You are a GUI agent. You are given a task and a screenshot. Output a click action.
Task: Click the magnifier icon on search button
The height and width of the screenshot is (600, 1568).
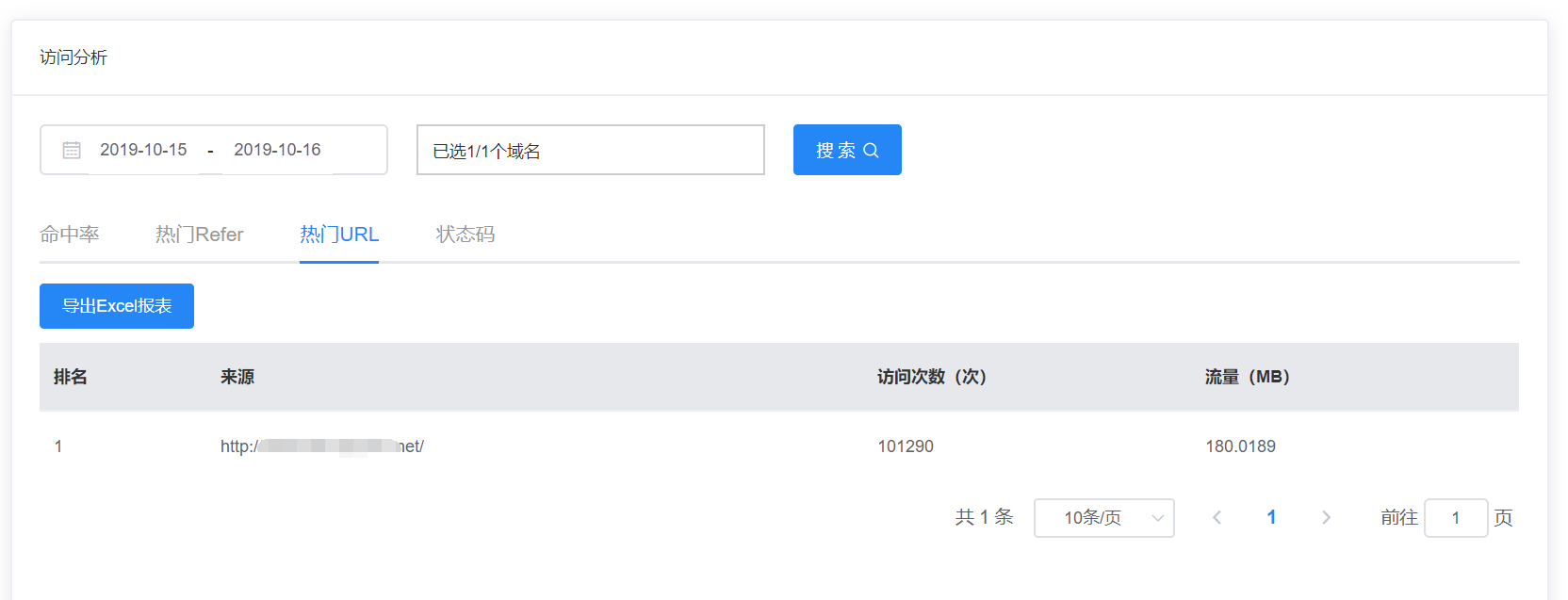point(871,150)
